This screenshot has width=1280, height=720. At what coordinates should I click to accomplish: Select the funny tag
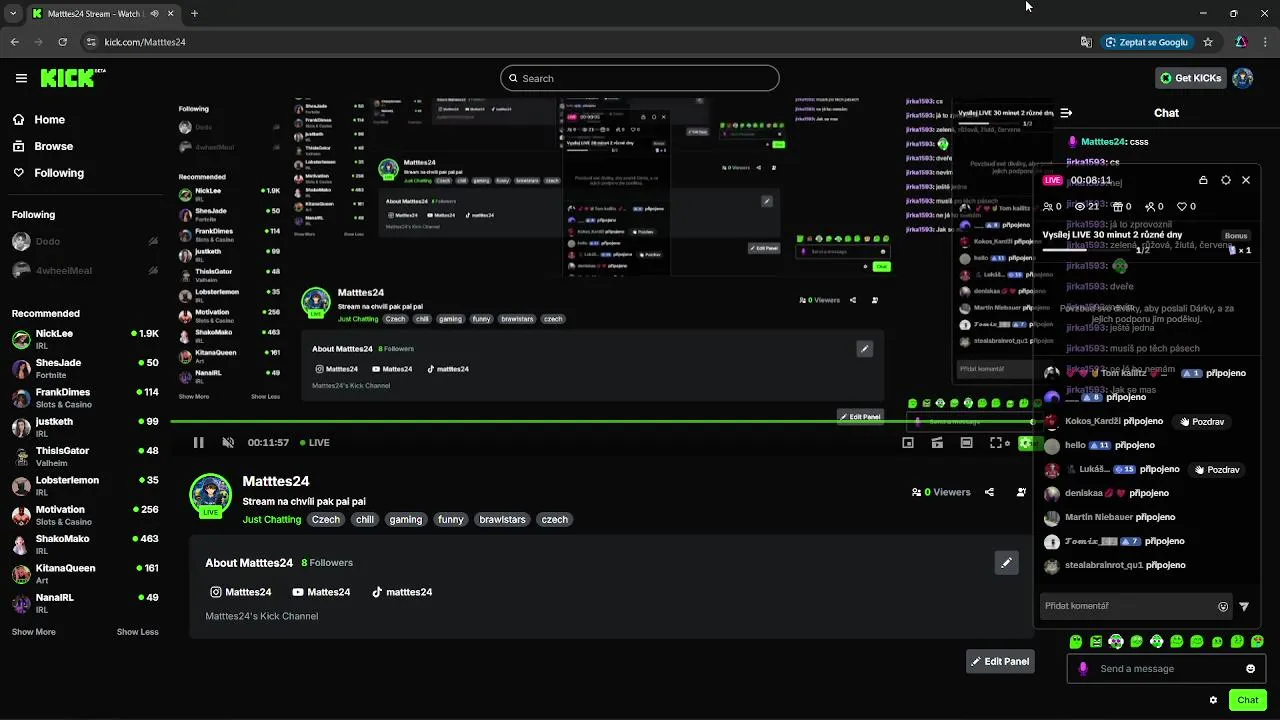pos(450,520)
